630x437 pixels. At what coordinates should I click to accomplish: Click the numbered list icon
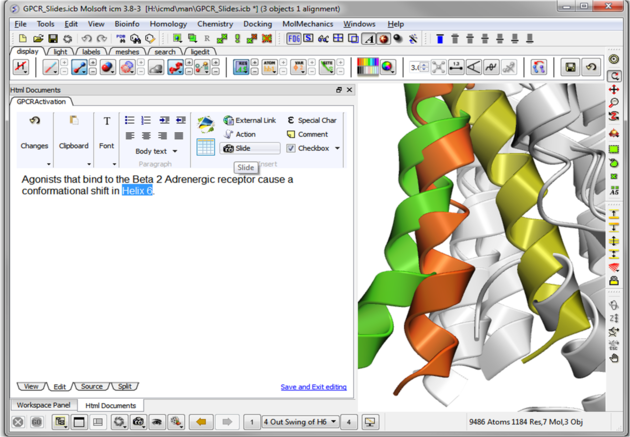click(146, 120)
